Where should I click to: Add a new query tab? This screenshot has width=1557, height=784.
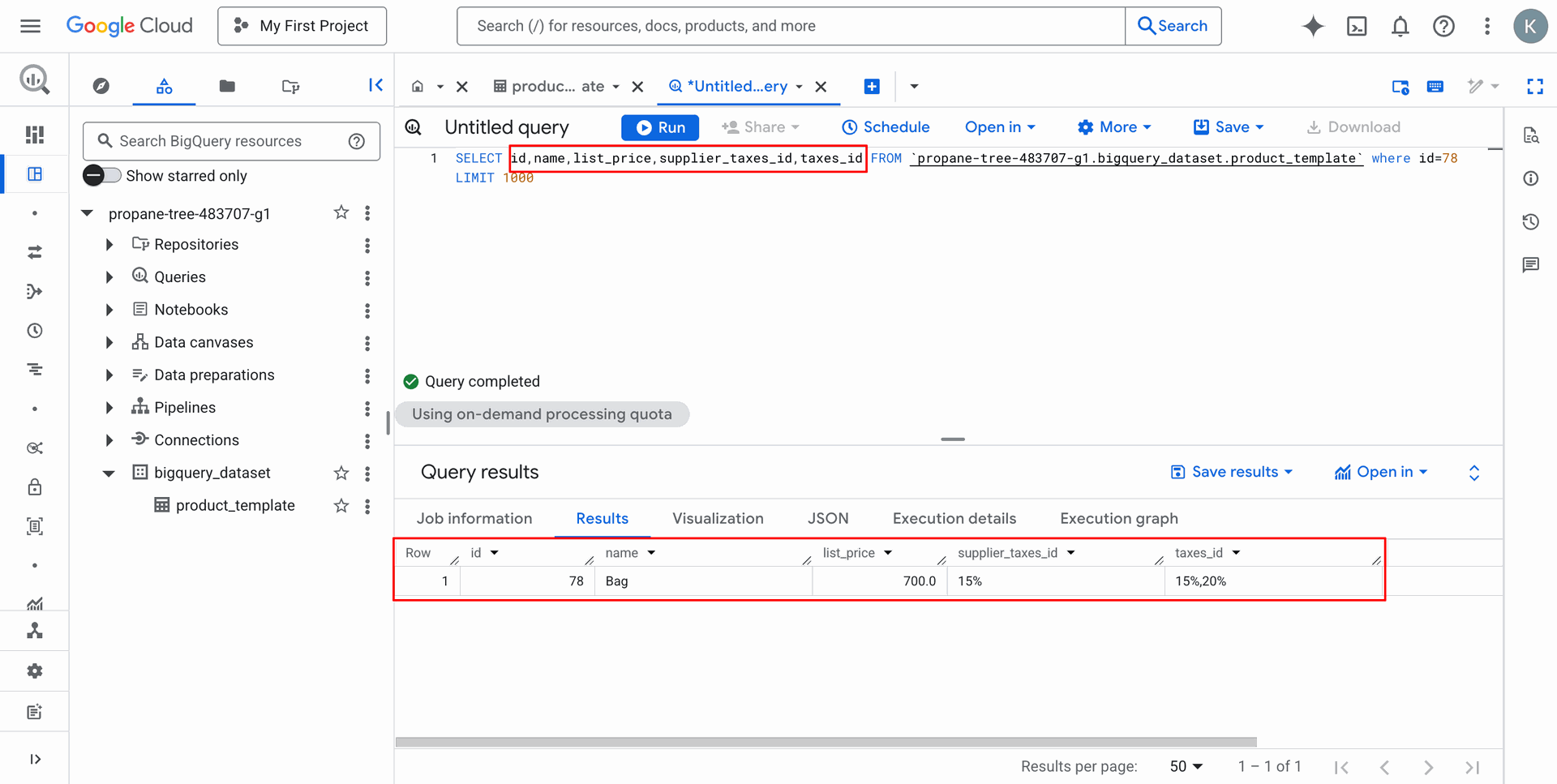872,86
